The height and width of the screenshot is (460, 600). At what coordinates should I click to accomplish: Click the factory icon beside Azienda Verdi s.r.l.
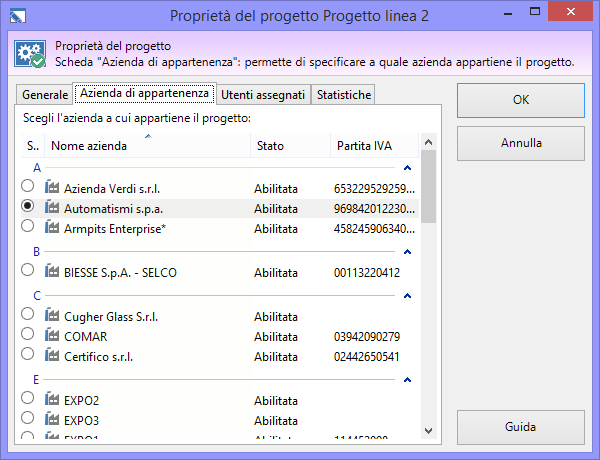pos(52,187)
